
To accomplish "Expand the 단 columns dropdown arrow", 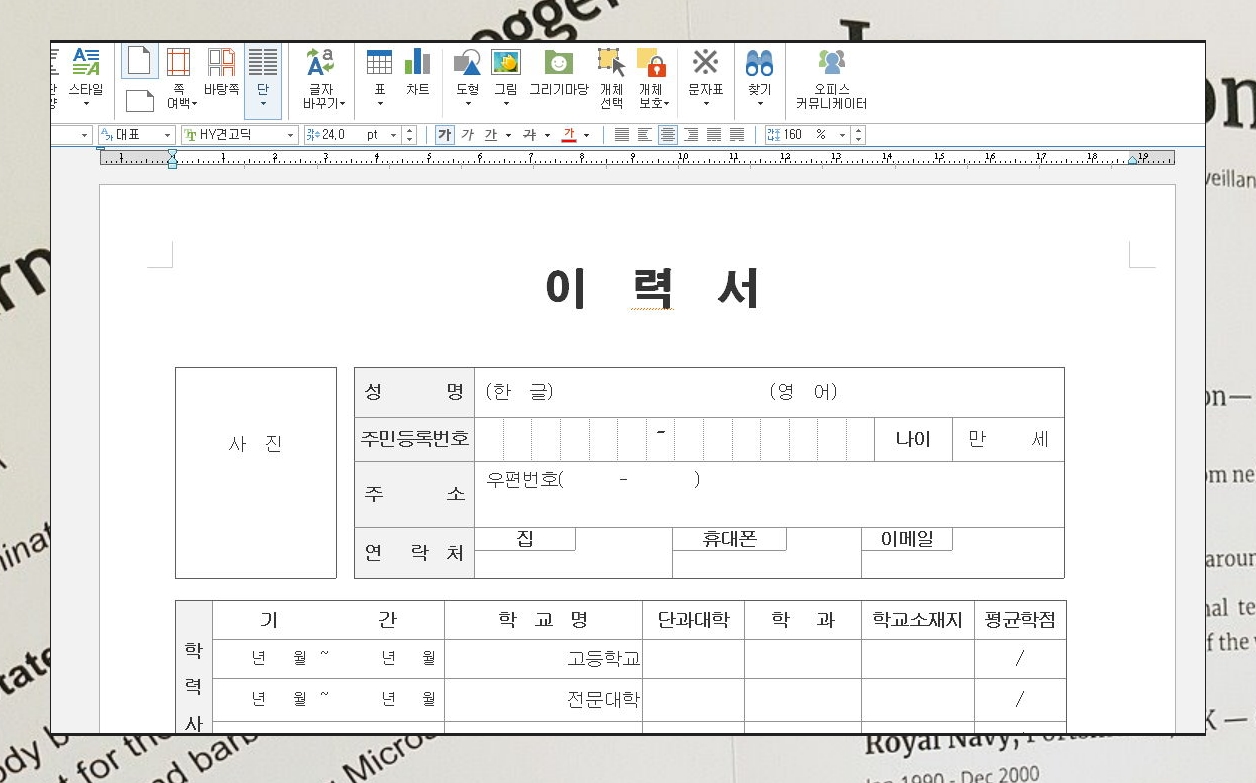I will tap(263, 104).
